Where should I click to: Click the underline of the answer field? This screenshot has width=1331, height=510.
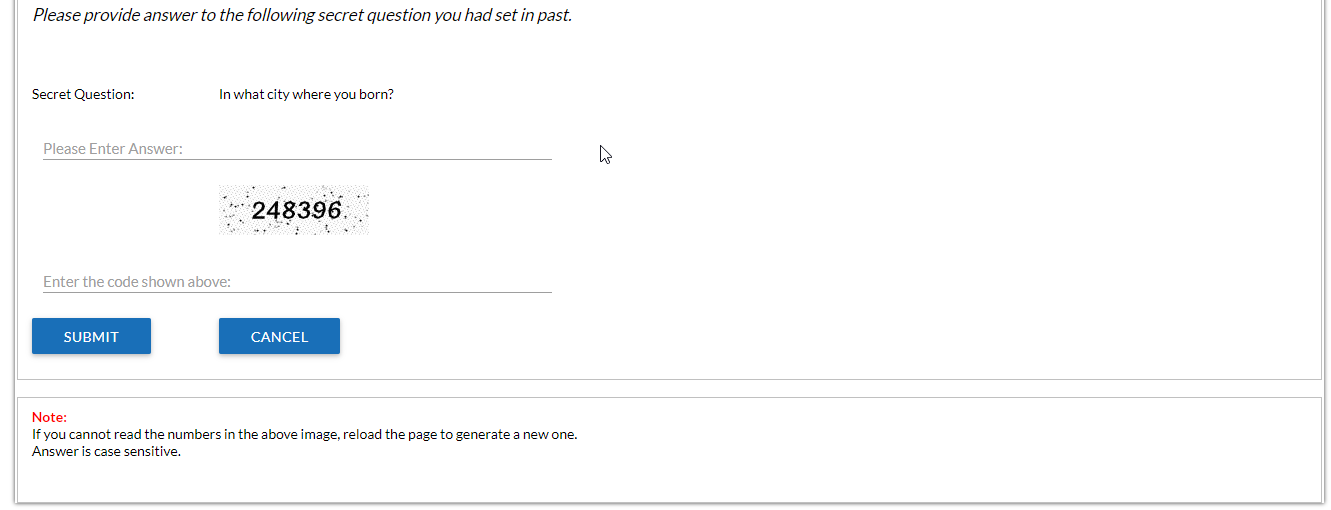(x=297, y=159)
